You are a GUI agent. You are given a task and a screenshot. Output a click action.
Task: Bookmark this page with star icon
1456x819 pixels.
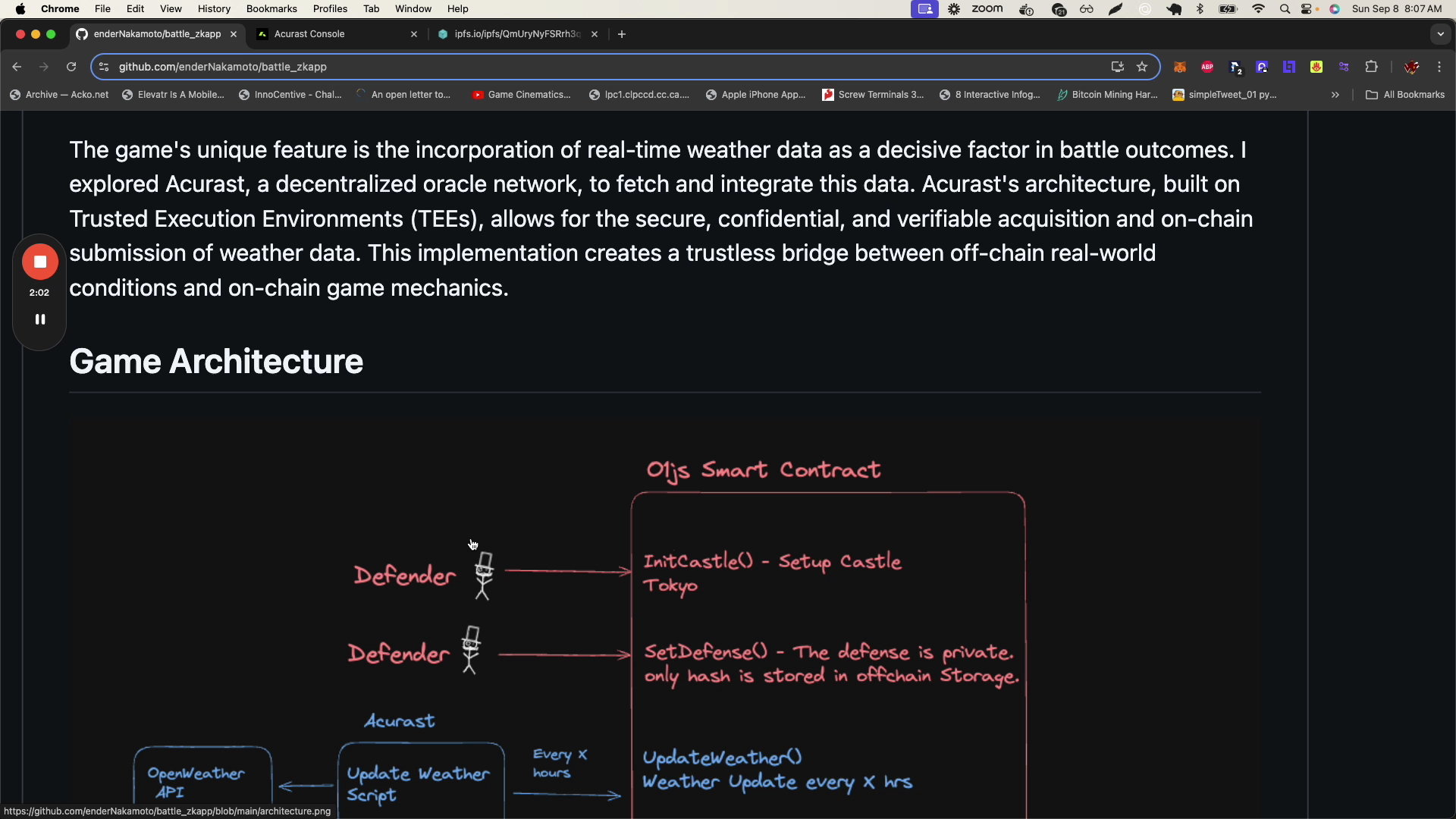tap(1142, 67)
